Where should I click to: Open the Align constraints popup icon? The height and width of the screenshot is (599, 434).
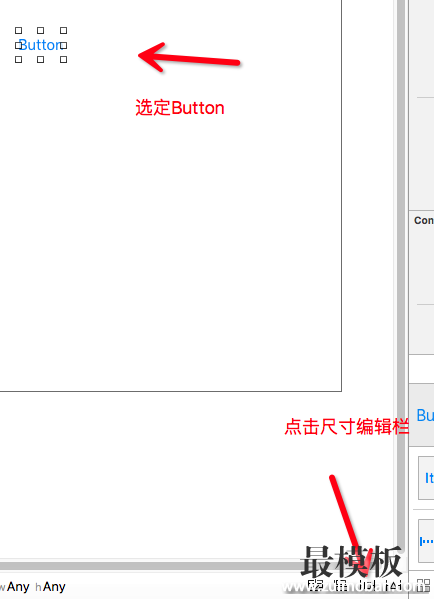(339, 585)
